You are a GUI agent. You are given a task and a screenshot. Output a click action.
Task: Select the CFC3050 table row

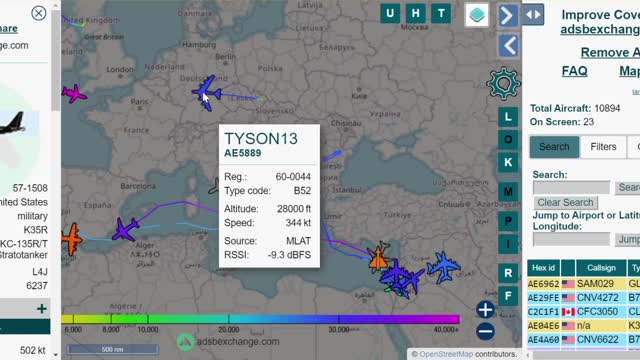point(584,311)
